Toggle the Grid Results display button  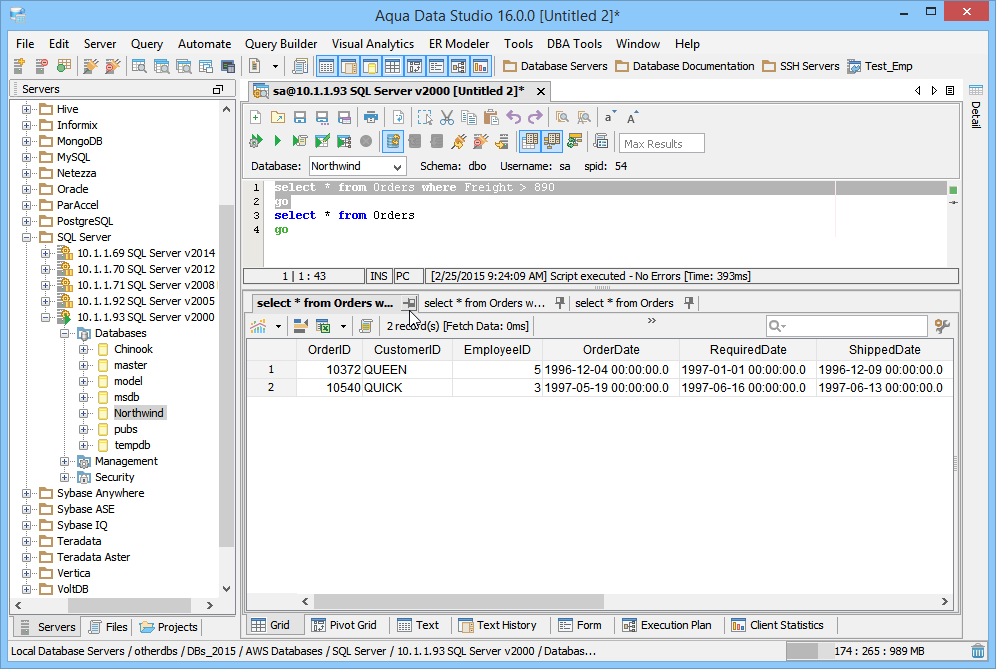530,141
